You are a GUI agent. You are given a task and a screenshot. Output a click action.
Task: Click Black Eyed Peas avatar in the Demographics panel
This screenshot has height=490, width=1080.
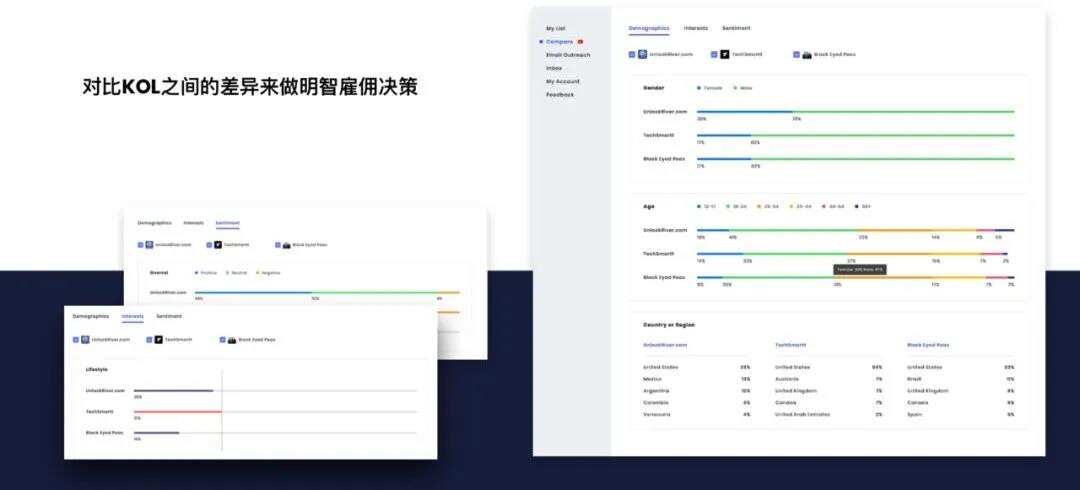pos(807,54)
